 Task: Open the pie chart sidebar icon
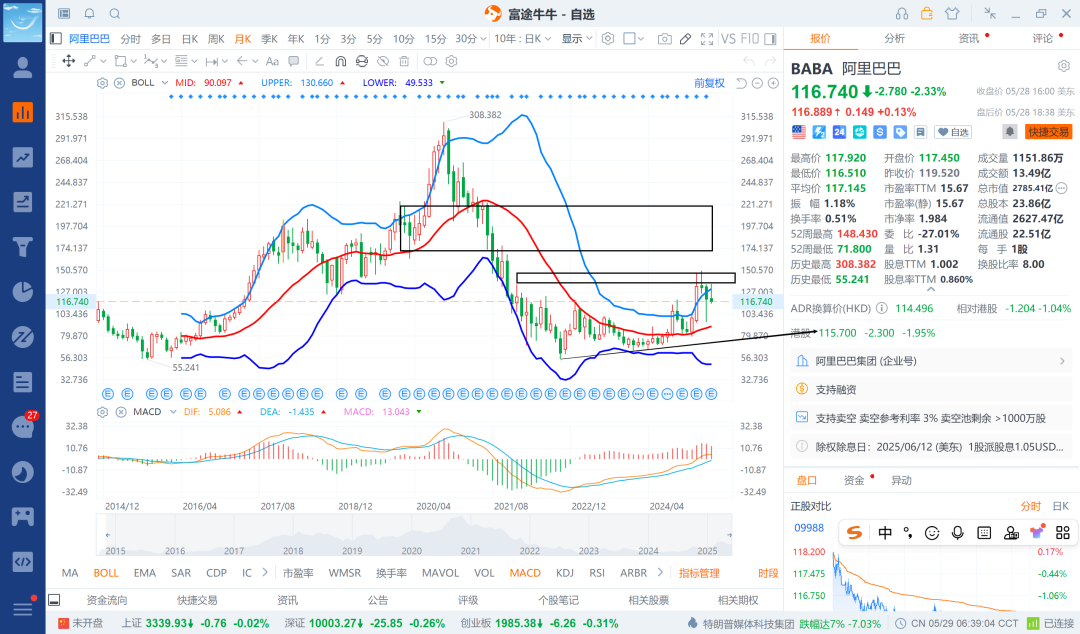23,292
